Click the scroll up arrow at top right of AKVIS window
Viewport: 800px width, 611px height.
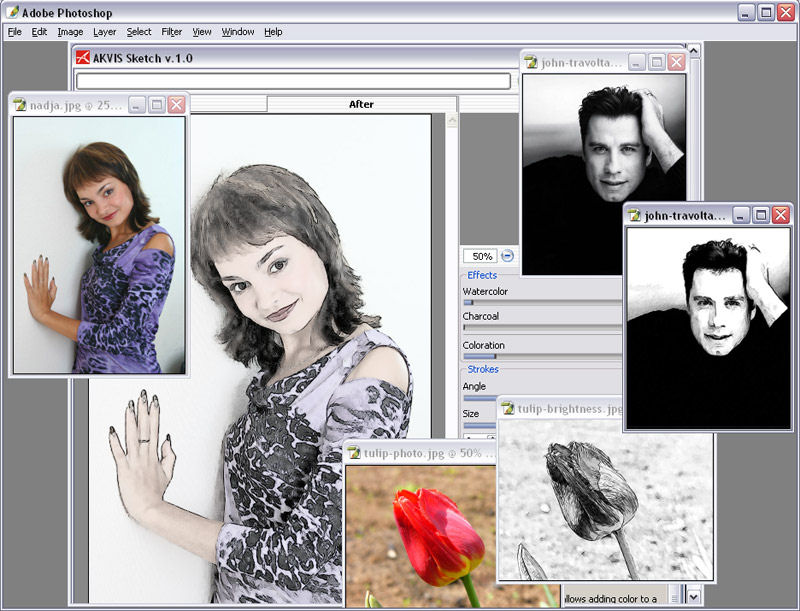pos(693,50)
